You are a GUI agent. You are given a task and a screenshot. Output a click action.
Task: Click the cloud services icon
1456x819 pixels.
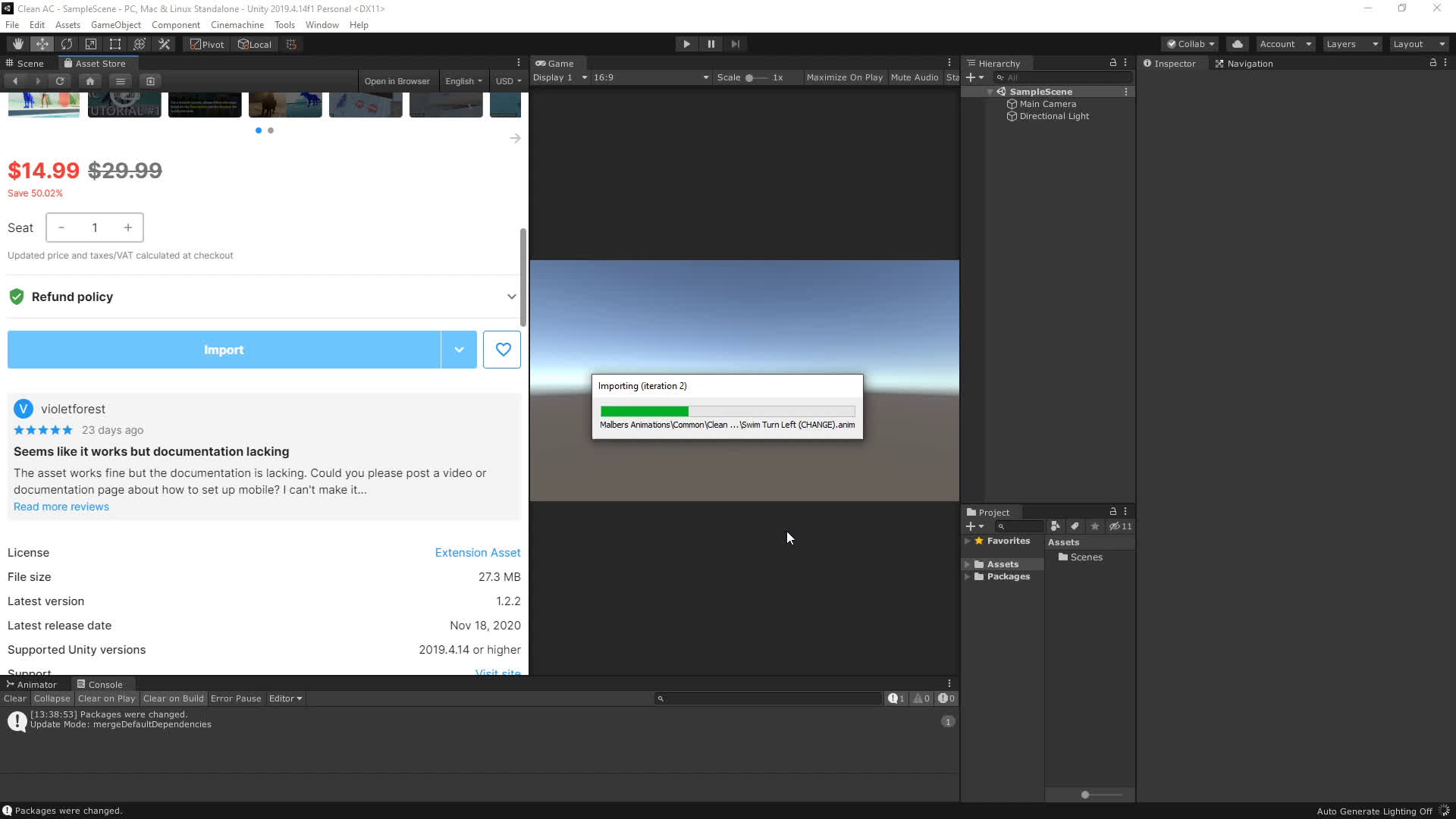1237,44
